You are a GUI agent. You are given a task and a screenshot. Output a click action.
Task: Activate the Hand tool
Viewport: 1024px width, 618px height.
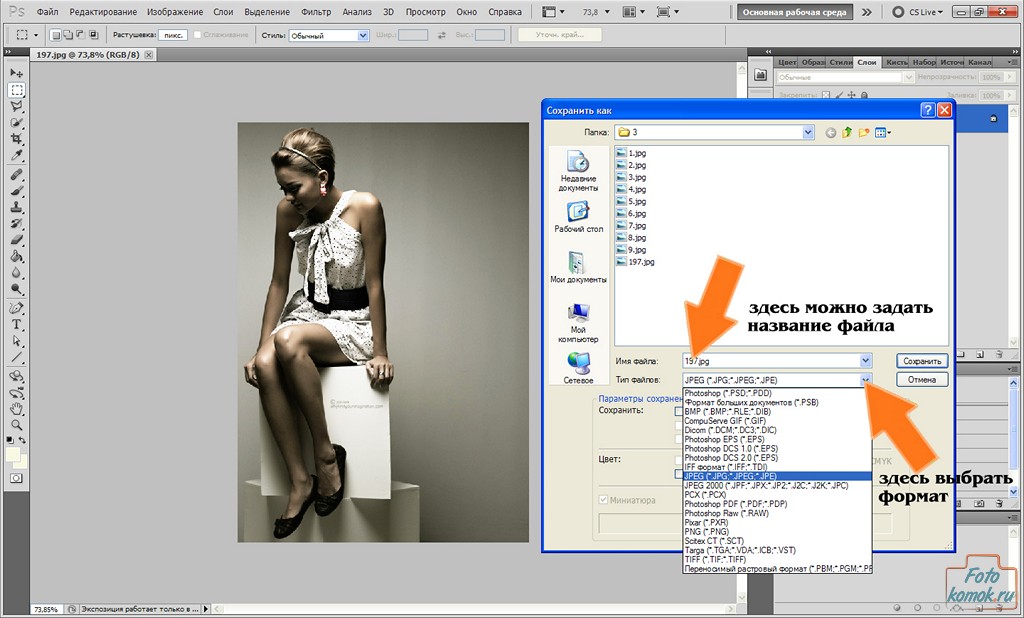pos(17,409)
